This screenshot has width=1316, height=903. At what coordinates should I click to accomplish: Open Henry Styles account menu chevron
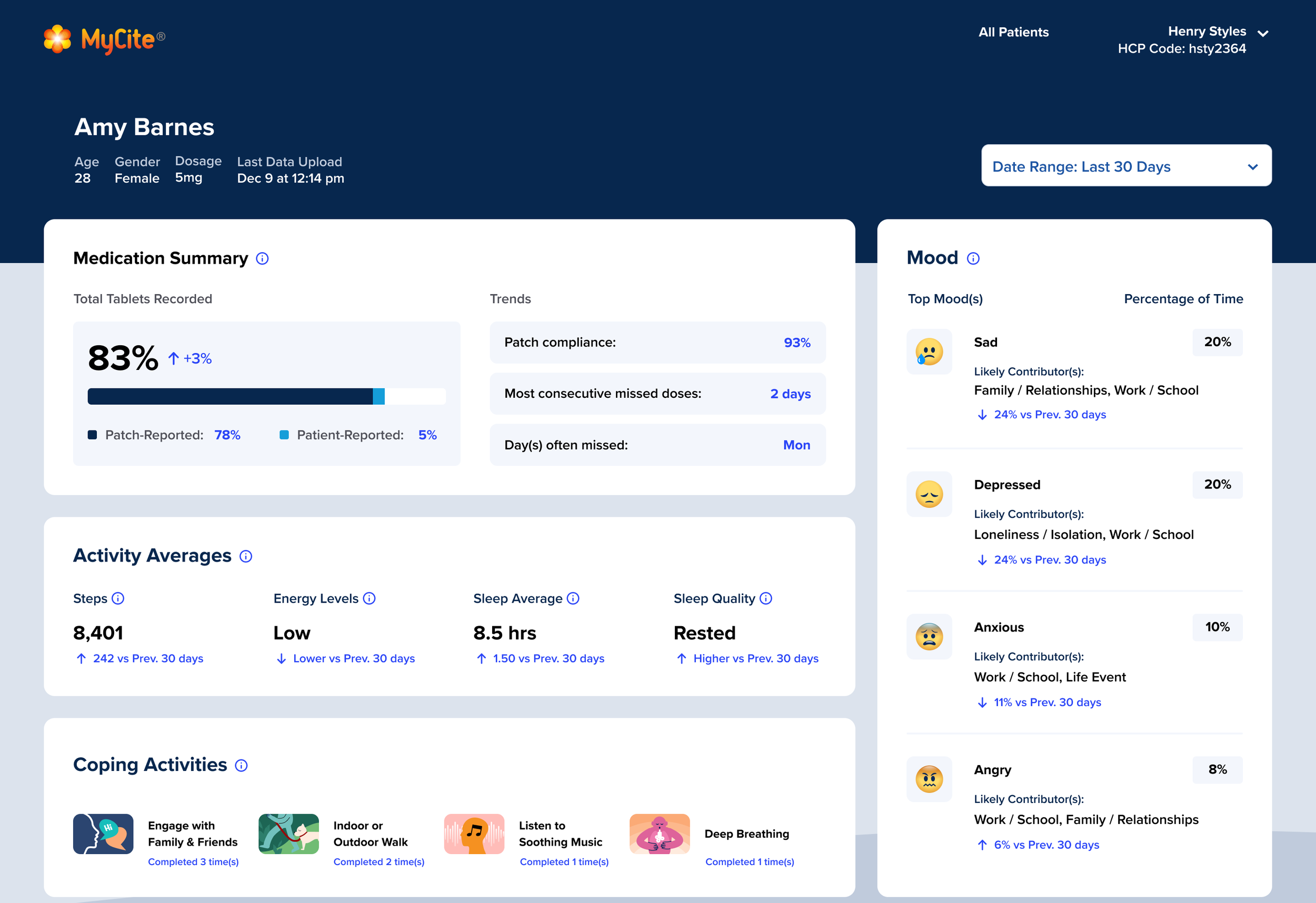1263,33
